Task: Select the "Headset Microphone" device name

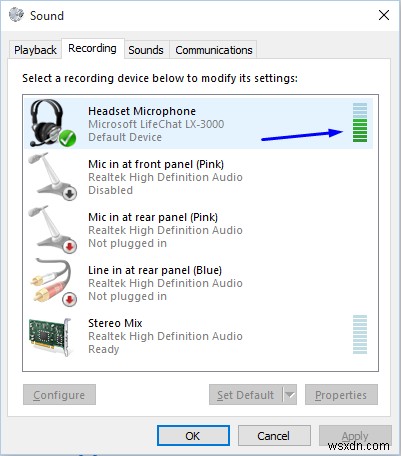Action: coord(142,111)
